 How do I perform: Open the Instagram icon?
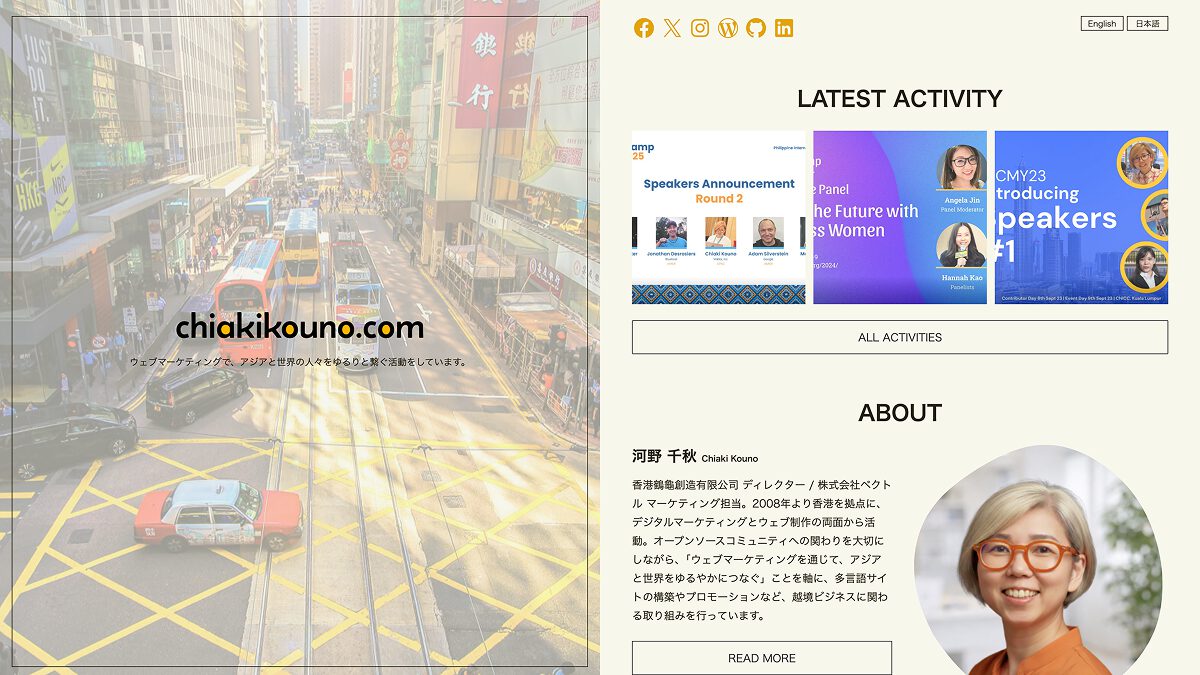point(699,28)
